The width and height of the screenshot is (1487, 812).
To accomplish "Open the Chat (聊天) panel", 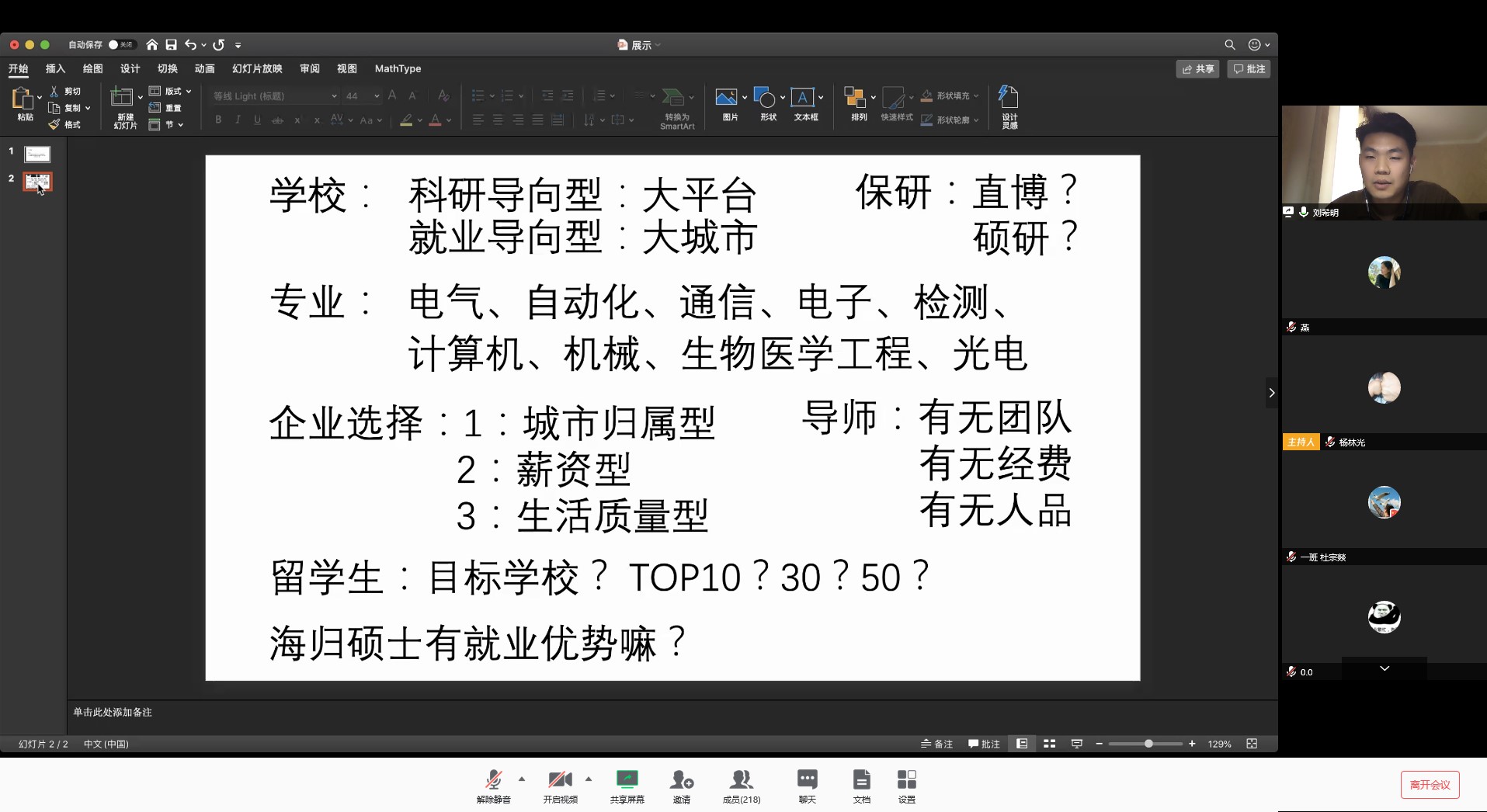I will coord(807,779).
